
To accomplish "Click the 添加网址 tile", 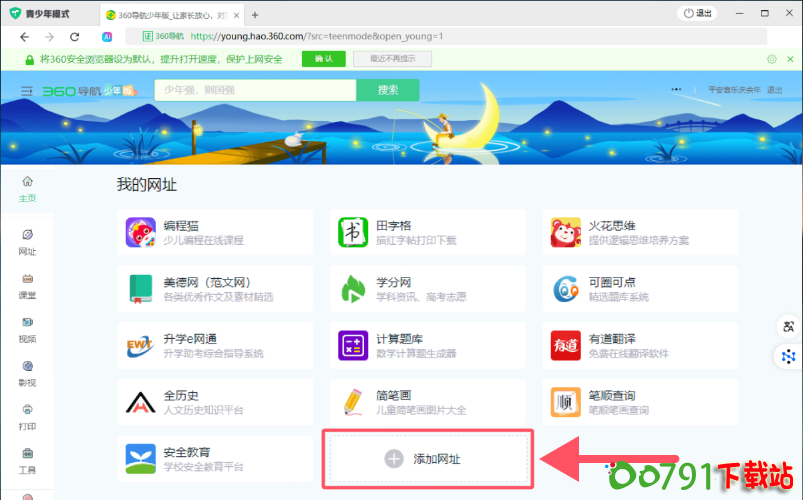I will pyautogui.click(x=427, y=459).
